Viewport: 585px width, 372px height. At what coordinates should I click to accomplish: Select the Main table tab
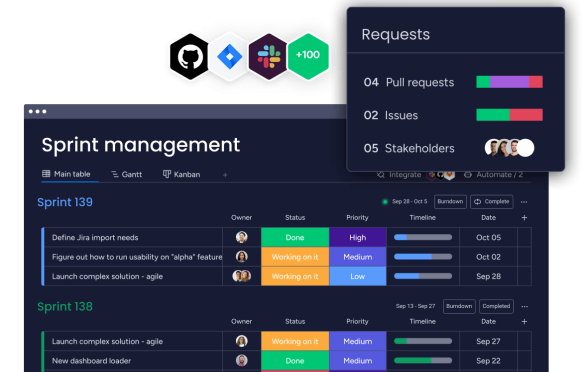[x=66, y=174]
